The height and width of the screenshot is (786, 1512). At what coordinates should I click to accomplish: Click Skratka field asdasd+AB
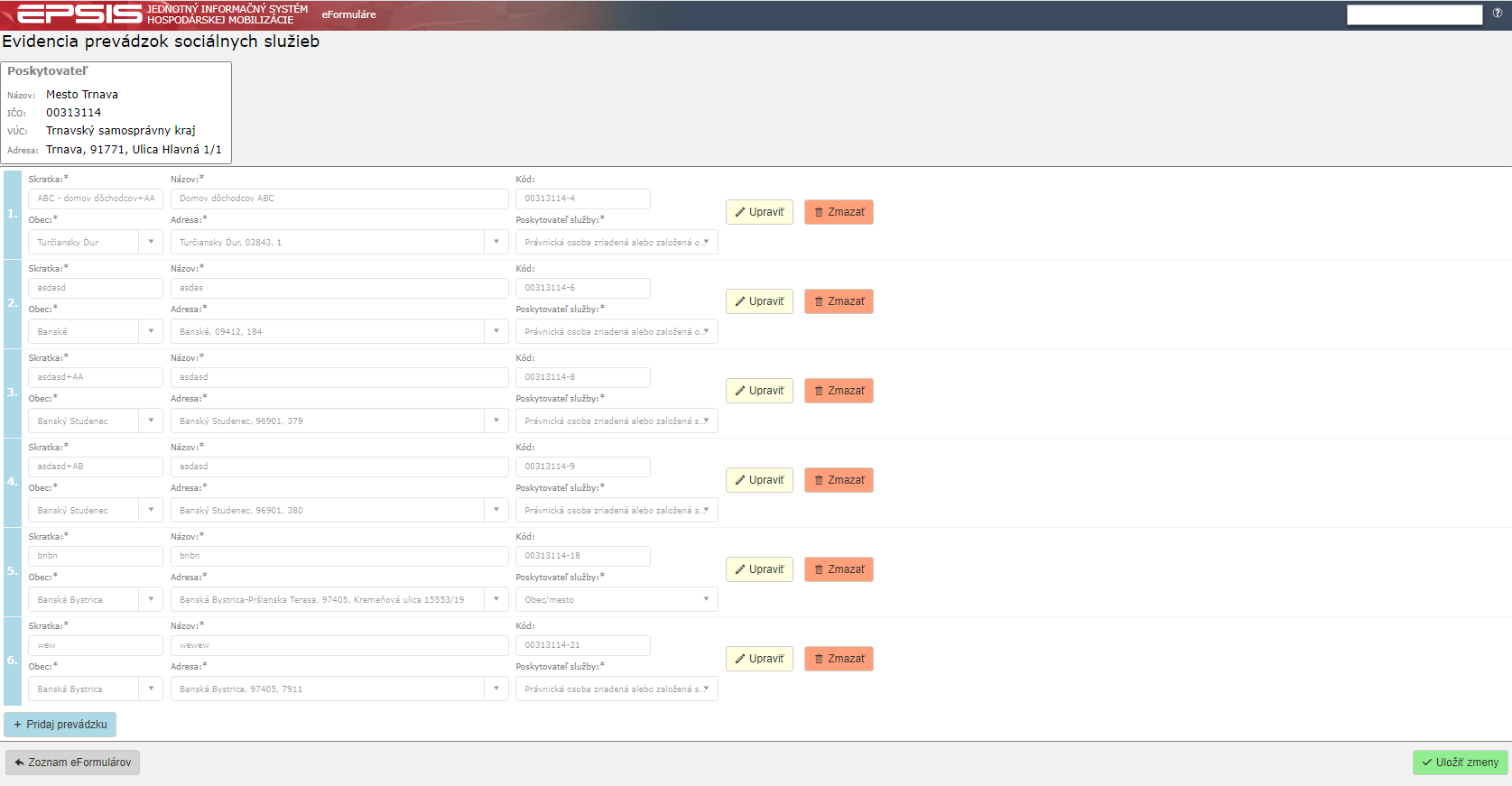(96, 467)
